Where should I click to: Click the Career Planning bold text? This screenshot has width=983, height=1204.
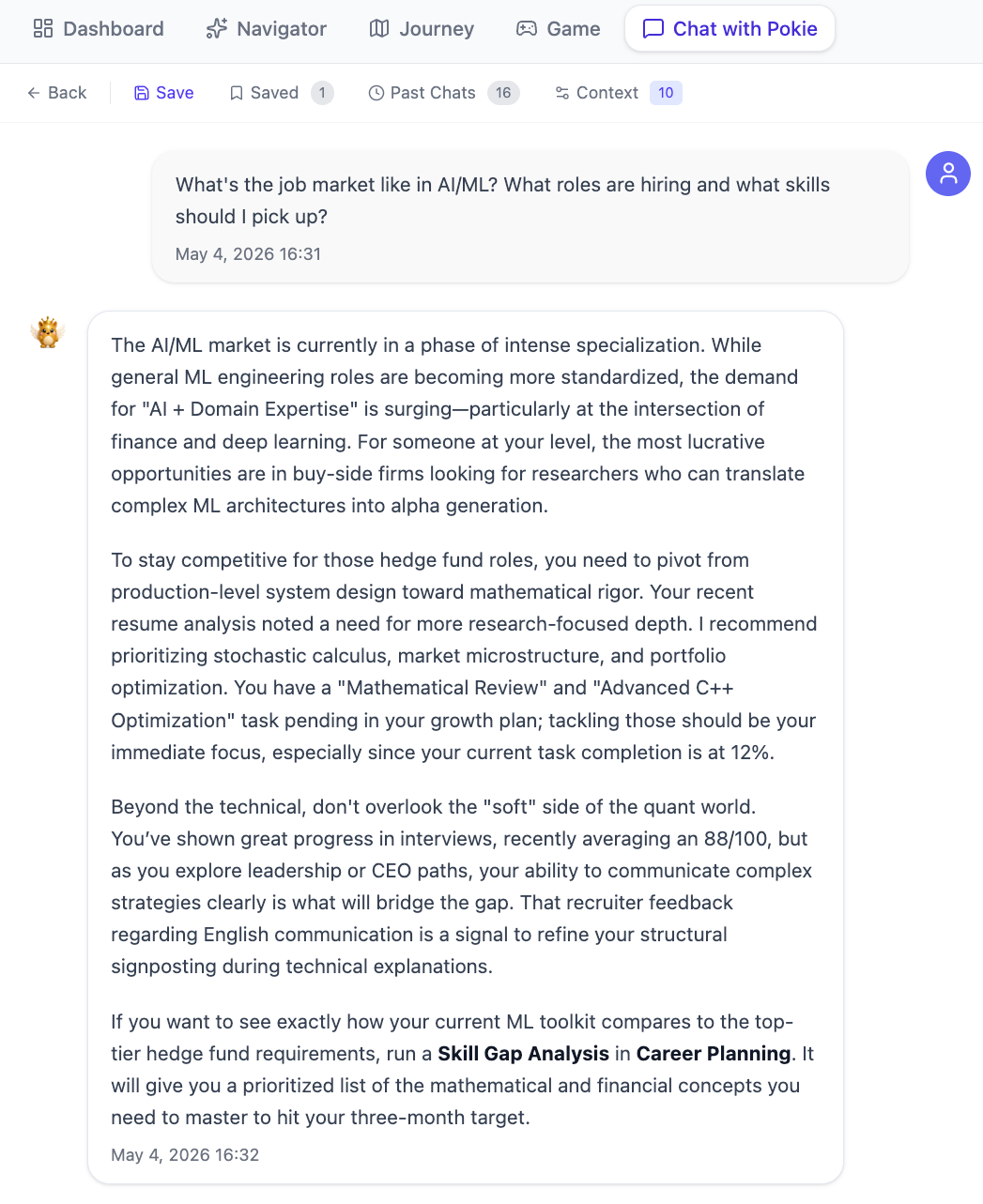(x=714, y=1054)
